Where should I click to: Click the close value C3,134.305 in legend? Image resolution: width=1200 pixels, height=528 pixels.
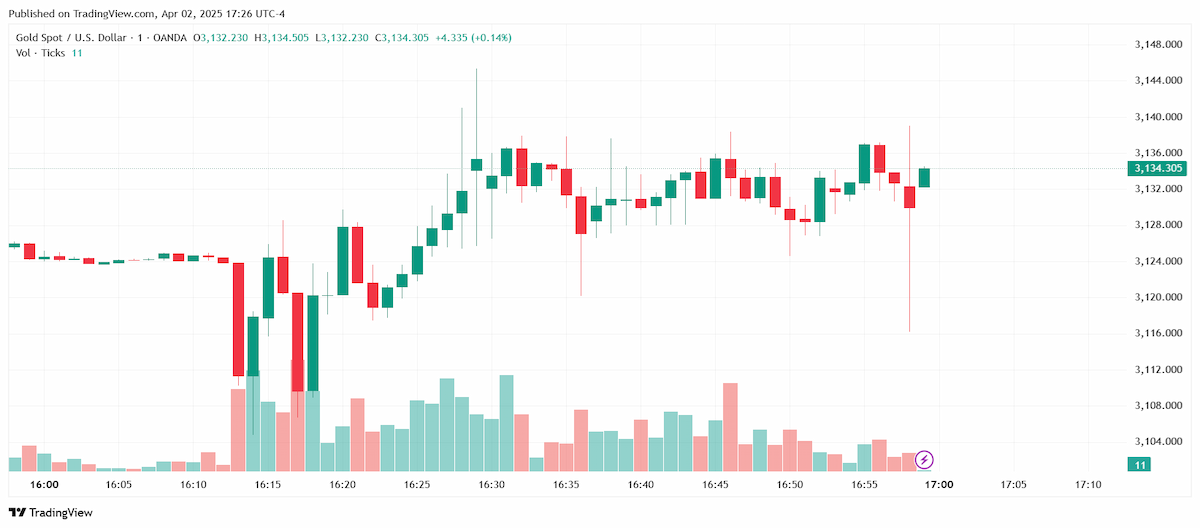(402, 38)
